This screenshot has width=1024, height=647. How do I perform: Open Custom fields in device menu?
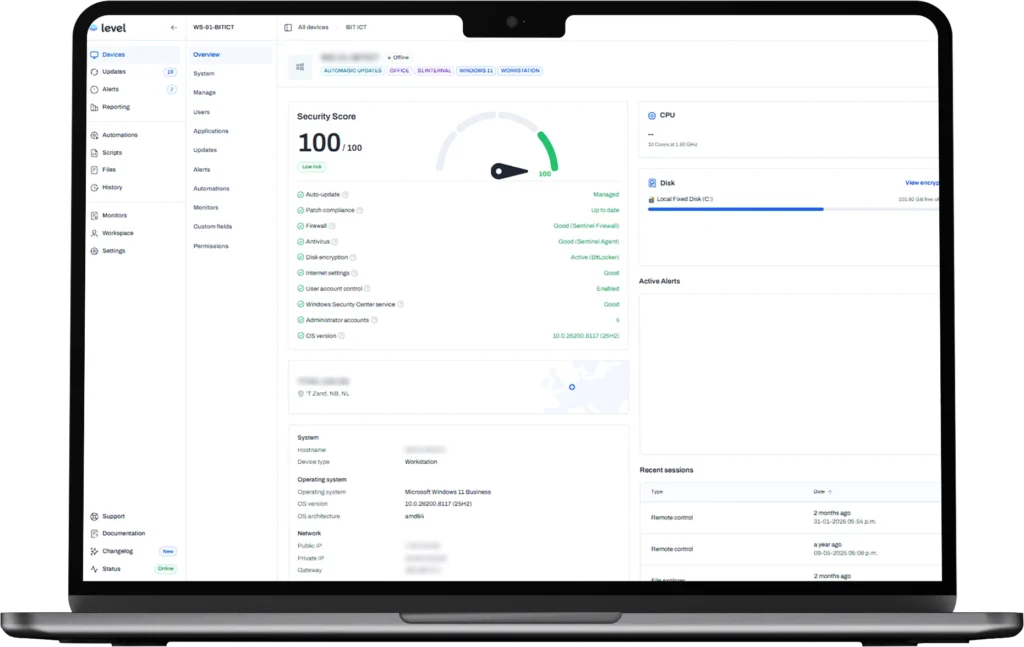pos(212,227)
